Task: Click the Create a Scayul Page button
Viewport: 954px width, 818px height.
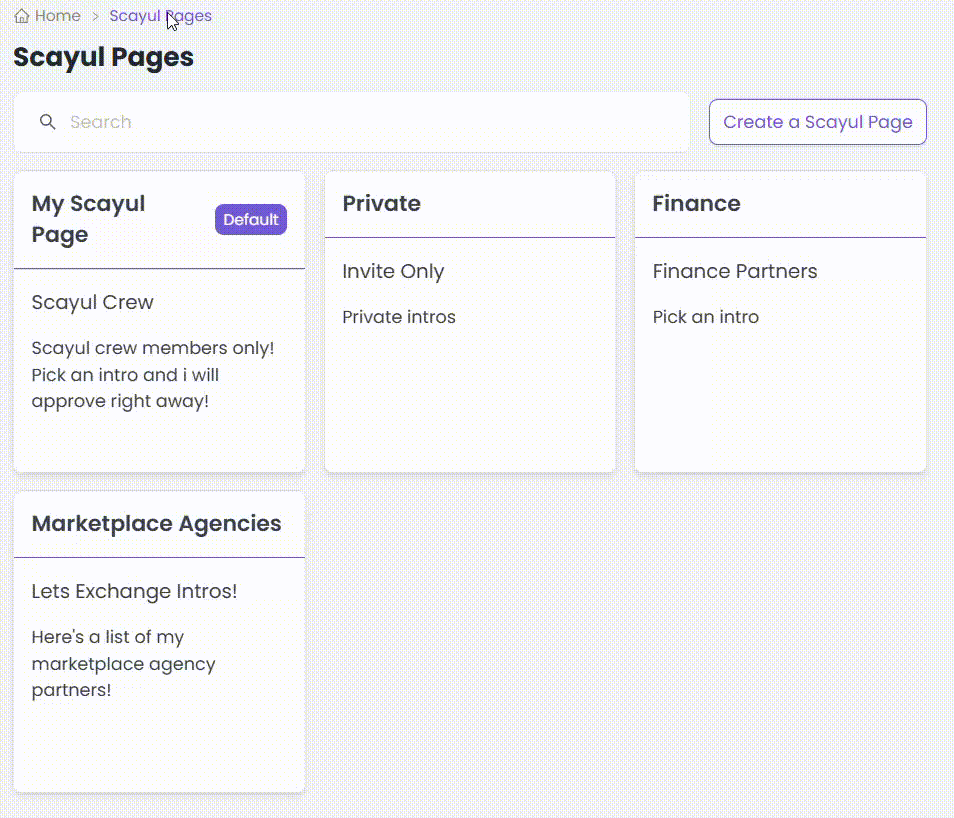Action: tap(817, 121)
